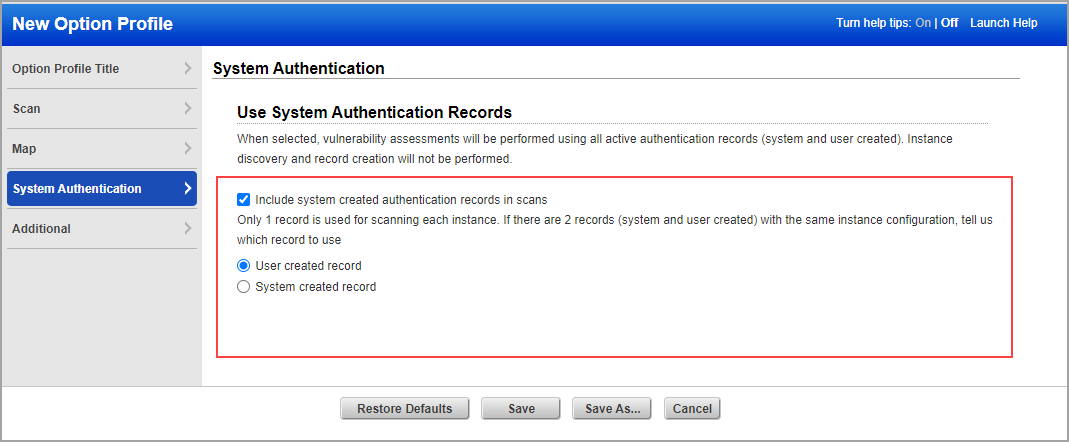This screenshot has width=1069, height=442.
Task: Select the System Authentication tab
Action: pyautogui.click(x=102, y=189)
